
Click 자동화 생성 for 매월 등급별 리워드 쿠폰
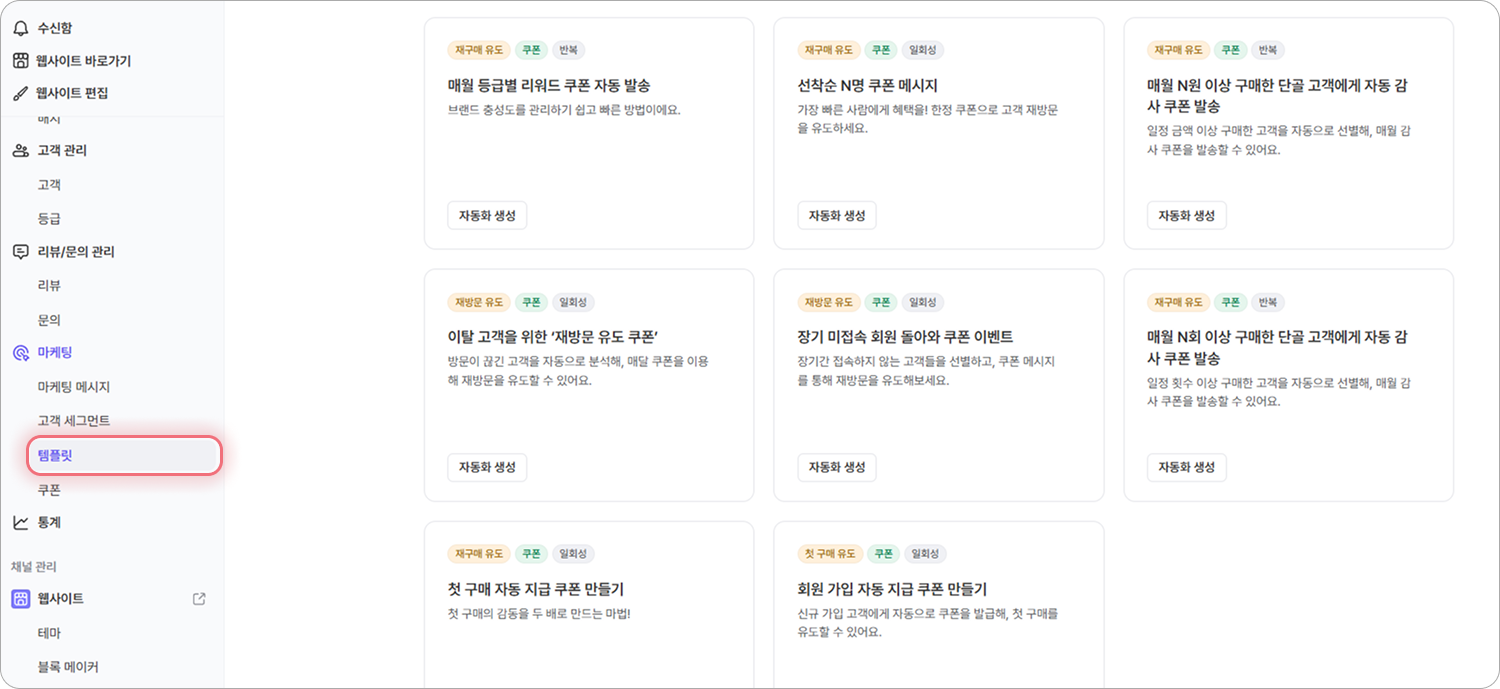pyautogui.click(x=487, y=215)
